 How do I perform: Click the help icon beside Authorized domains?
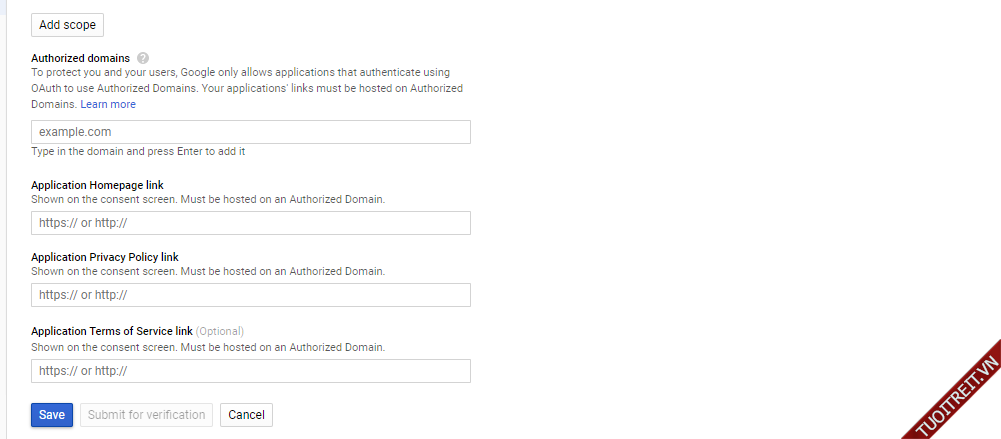(143, 58)
